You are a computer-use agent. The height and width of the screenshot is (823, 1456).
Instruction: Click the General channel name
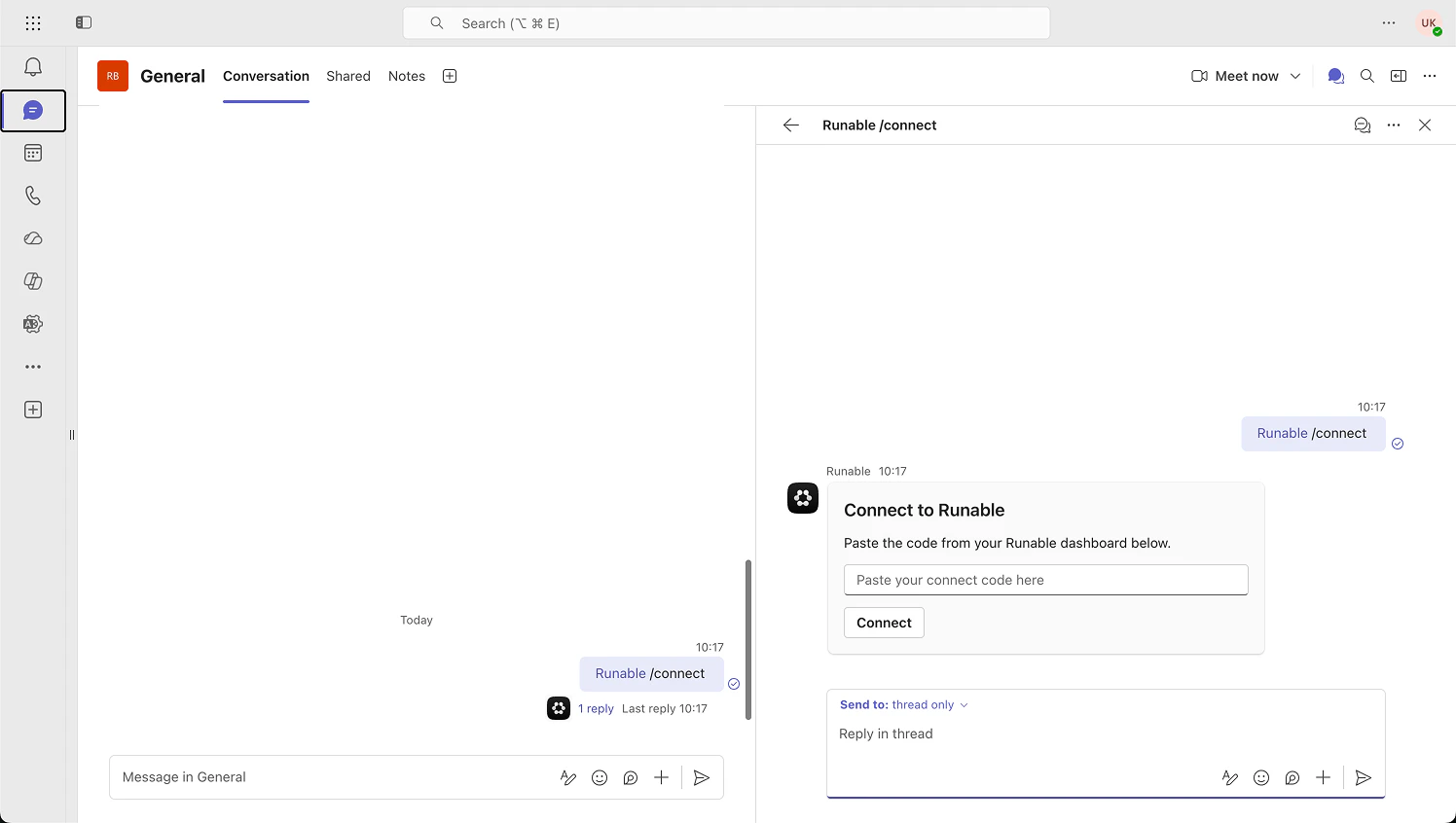point(172,76)
